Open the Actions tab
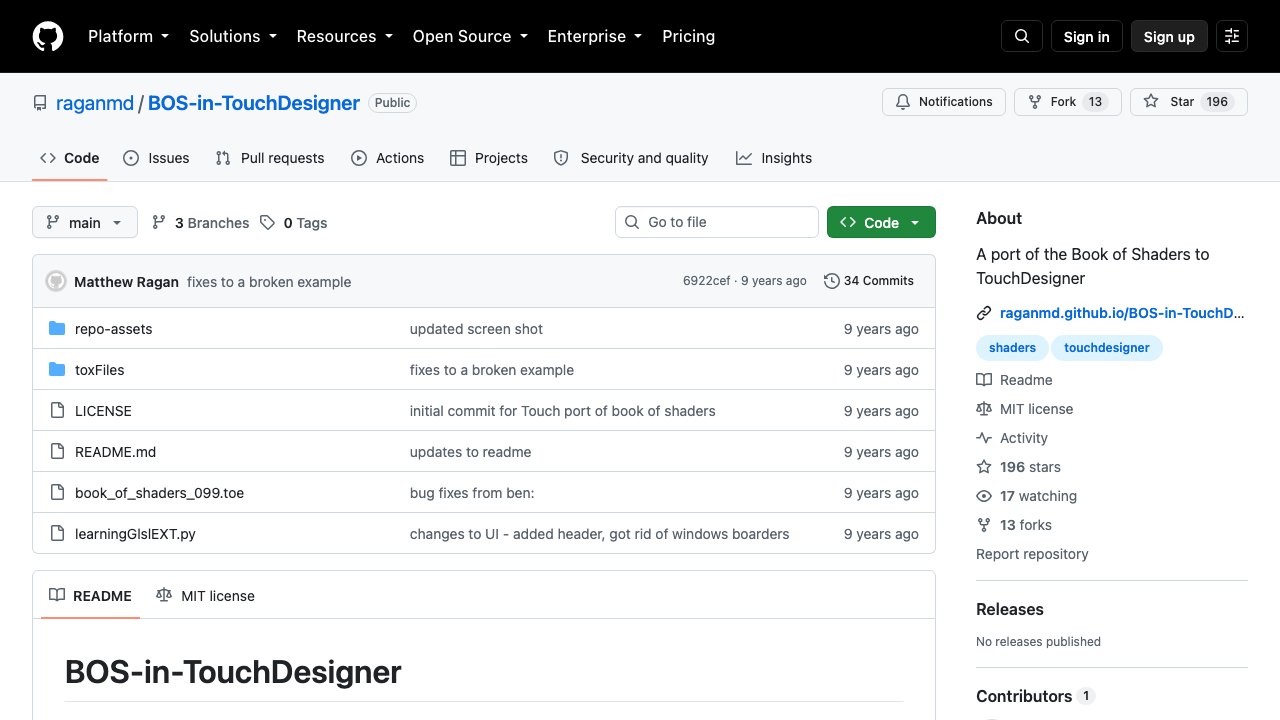Image resolution: width=1280 pixels, height=720 pixels. click(387, 158)
